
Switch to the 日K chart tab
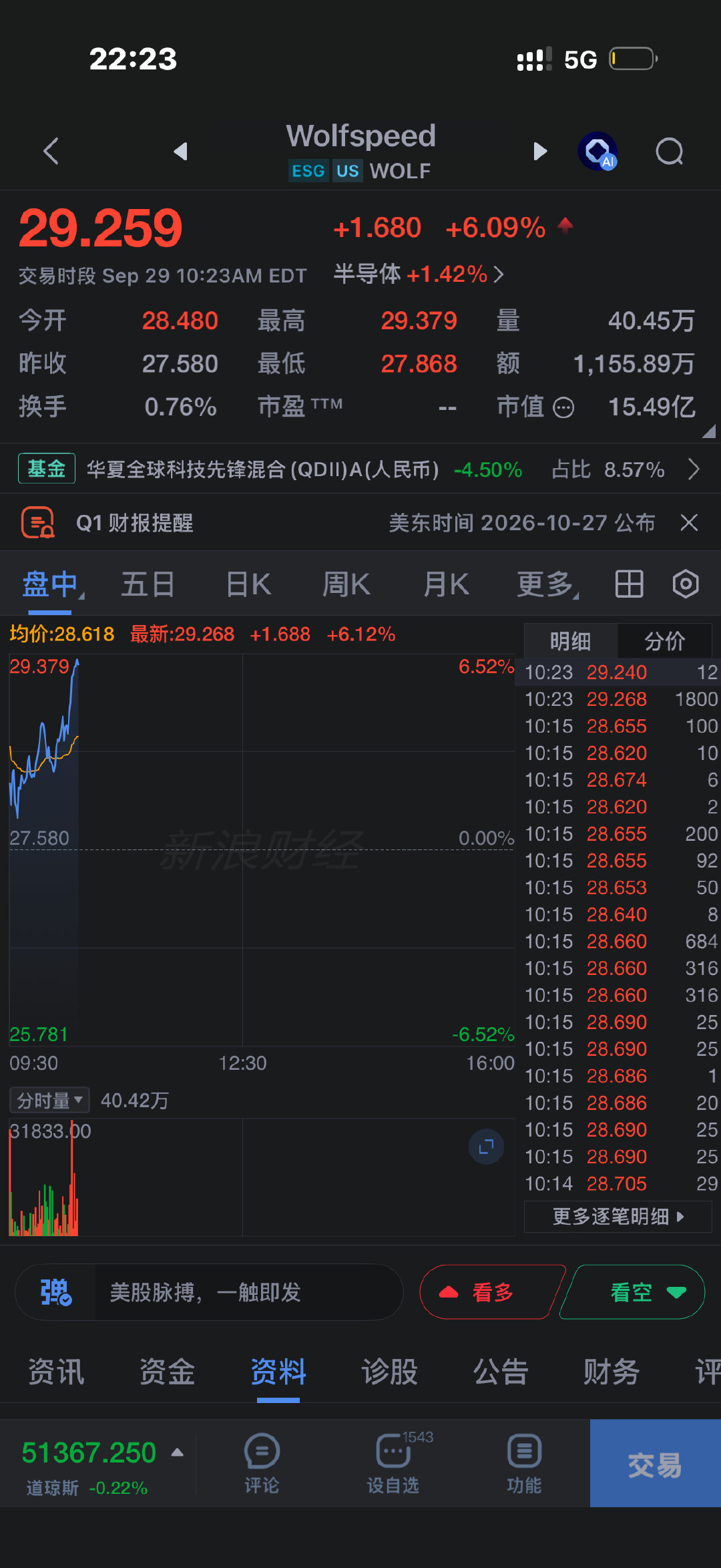tap(248, 584)
